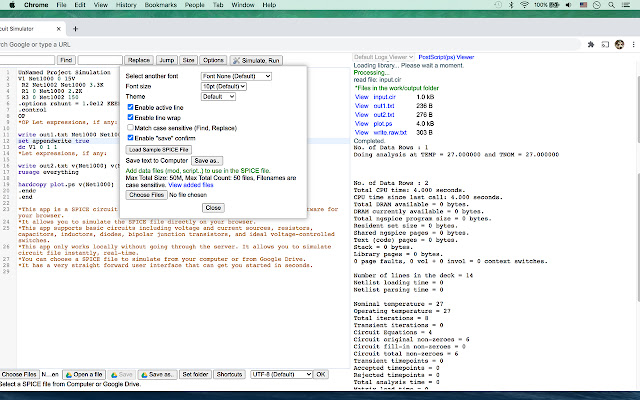Open a file from Google Drive
Image resolution: width=640 pixels, height=400 pixels.
click(84, 374)
